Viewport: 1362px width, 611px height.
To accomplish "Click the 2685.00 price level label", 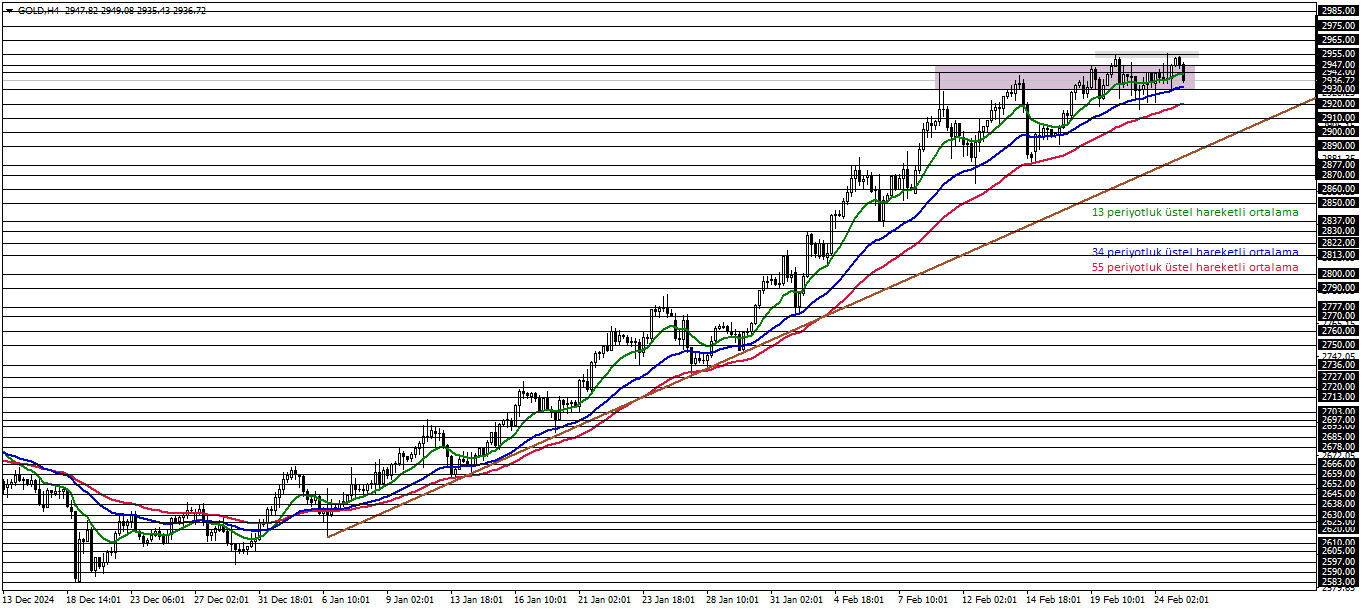I will 1337,437.
